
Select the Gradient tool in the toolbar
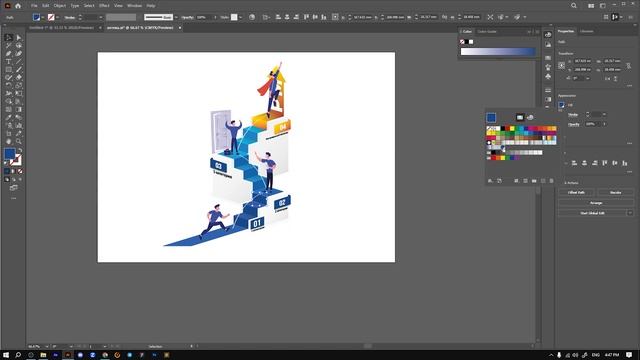coord(19,109)
